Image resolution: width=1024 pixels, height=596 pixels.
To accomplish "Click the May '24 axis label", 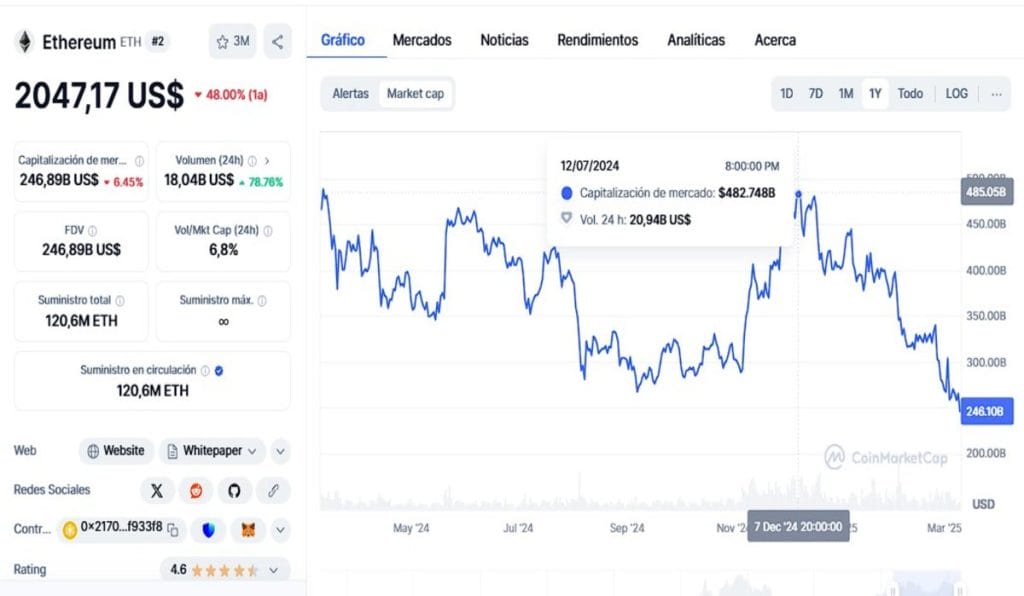I will click(x=411, y=528).
